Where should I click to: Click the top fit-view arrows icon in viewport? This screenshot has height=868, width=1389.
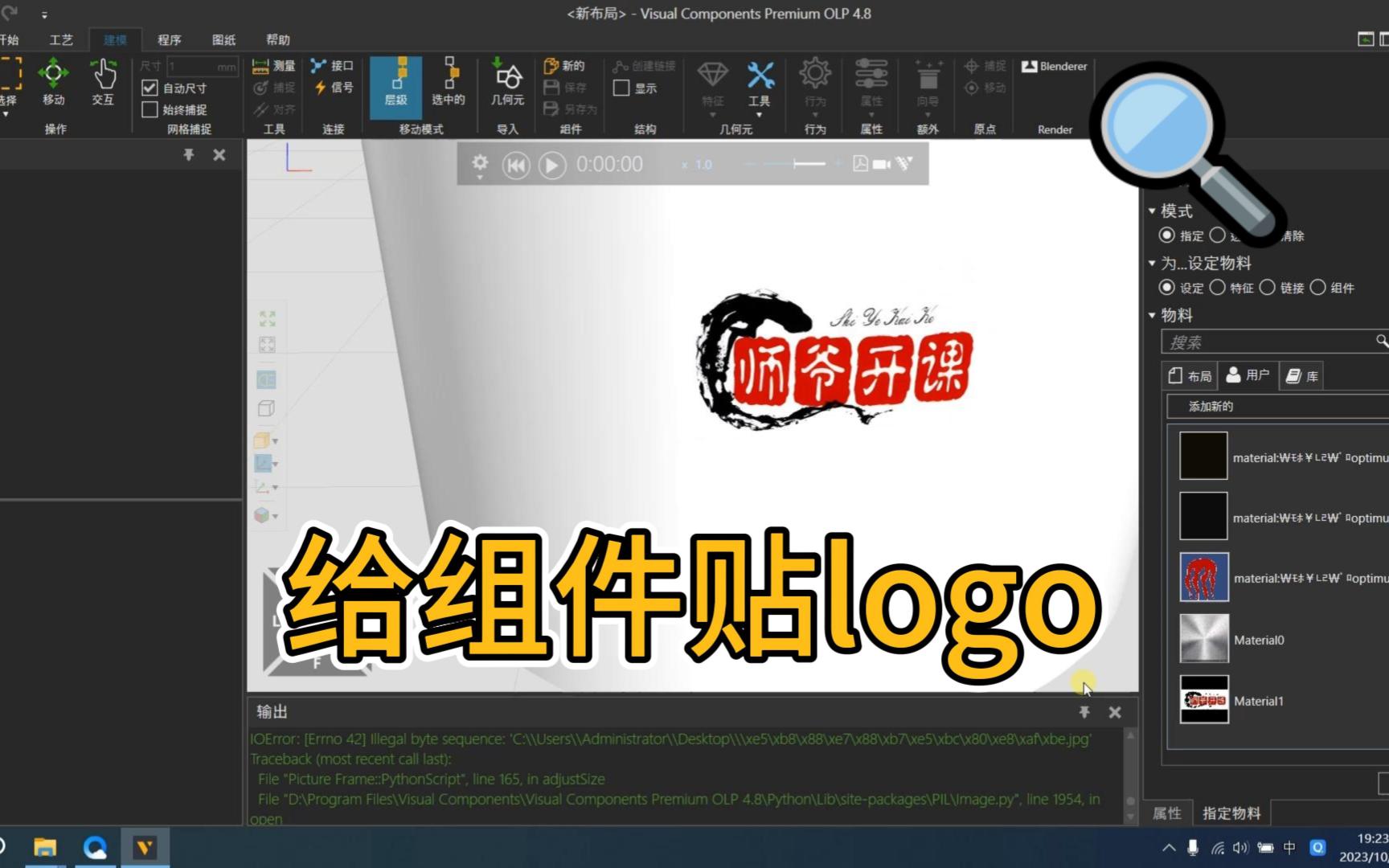[x=267, y=319]
